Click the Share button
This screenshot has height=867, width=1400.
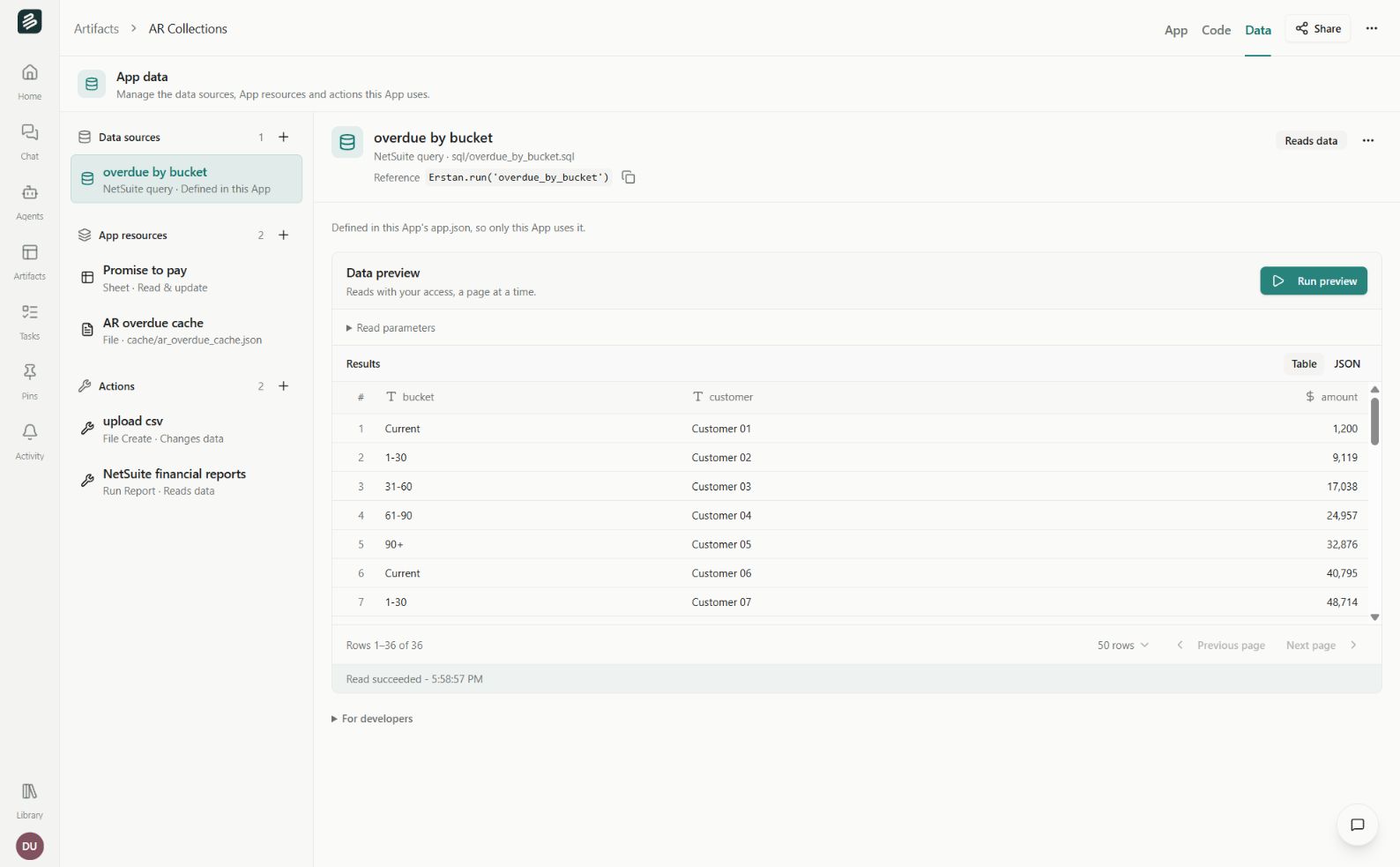click(x=1318, y=28)
